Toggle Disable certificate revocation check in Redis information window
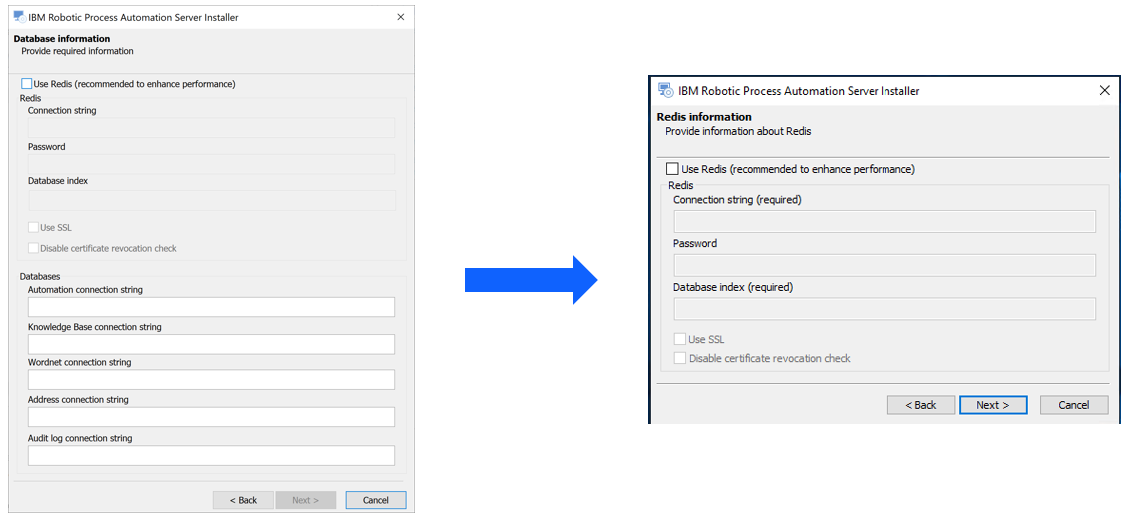This screenshot has width=1126, height=521. tap(679, 358)
